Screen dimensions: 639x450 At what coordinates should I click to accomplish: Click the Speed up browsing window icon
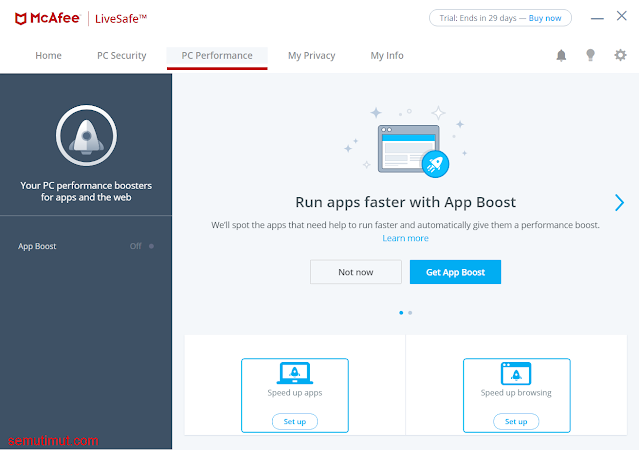(516, 373)
